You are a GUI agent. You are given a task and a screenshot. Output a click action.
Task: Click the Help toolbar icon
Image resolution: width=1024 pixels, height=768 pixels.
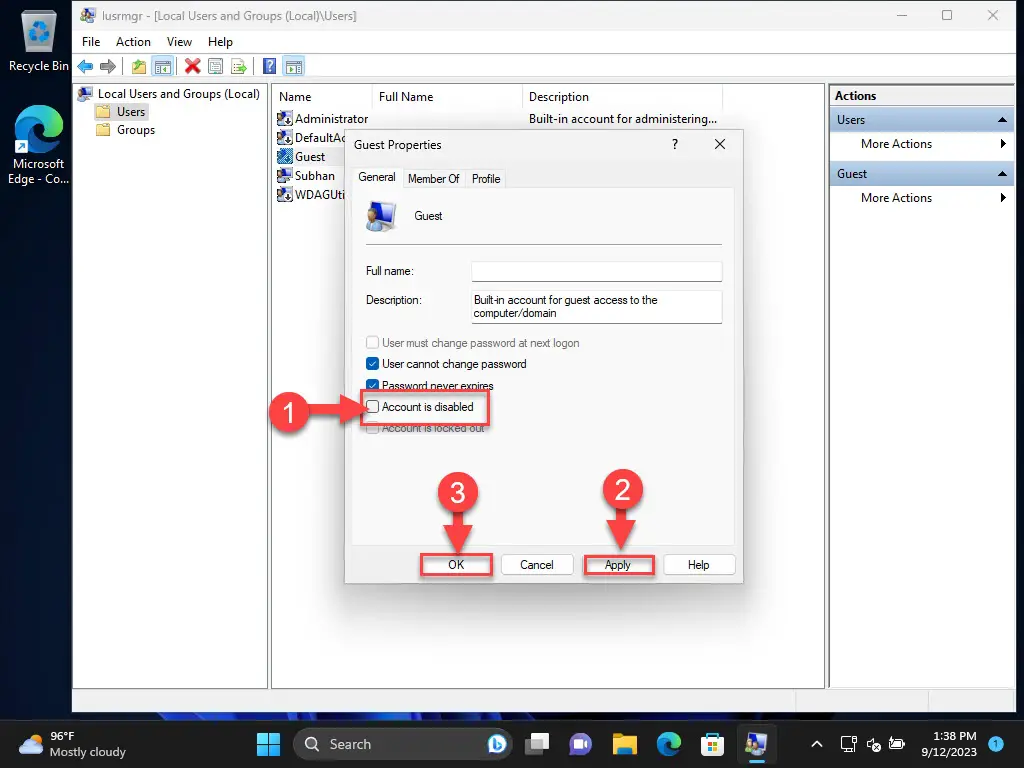(267, 66)
